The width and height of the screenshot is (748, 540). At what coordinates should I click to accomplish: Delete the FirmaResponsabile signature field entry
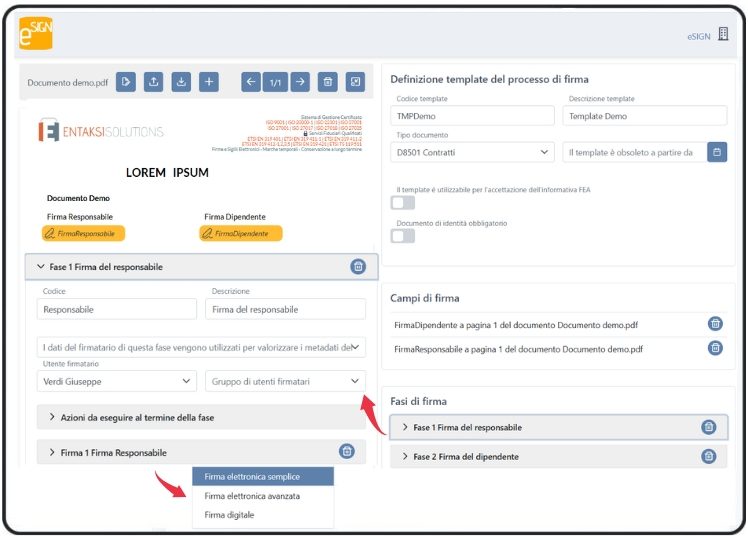pos(715,348)
